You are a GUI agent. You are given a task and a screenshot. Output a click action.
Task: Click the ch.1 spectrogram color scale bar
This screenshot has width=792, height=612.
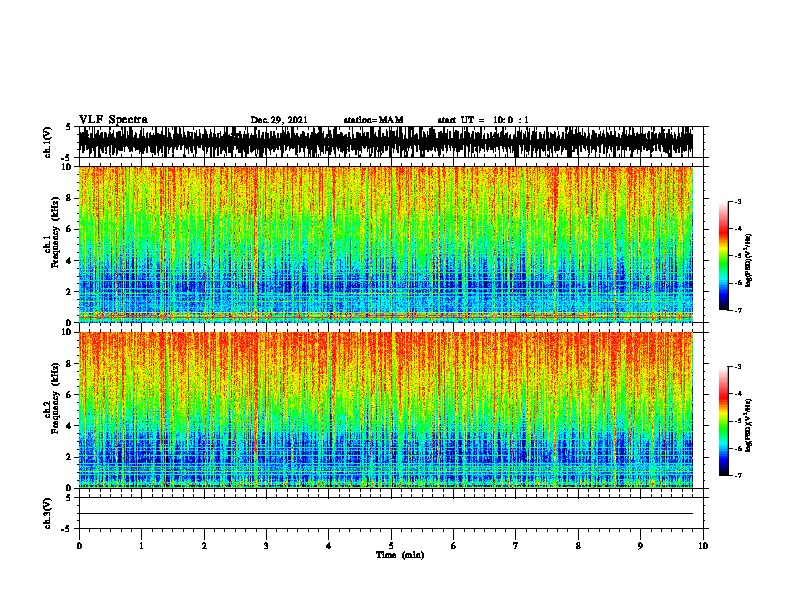tap(724, 256)
